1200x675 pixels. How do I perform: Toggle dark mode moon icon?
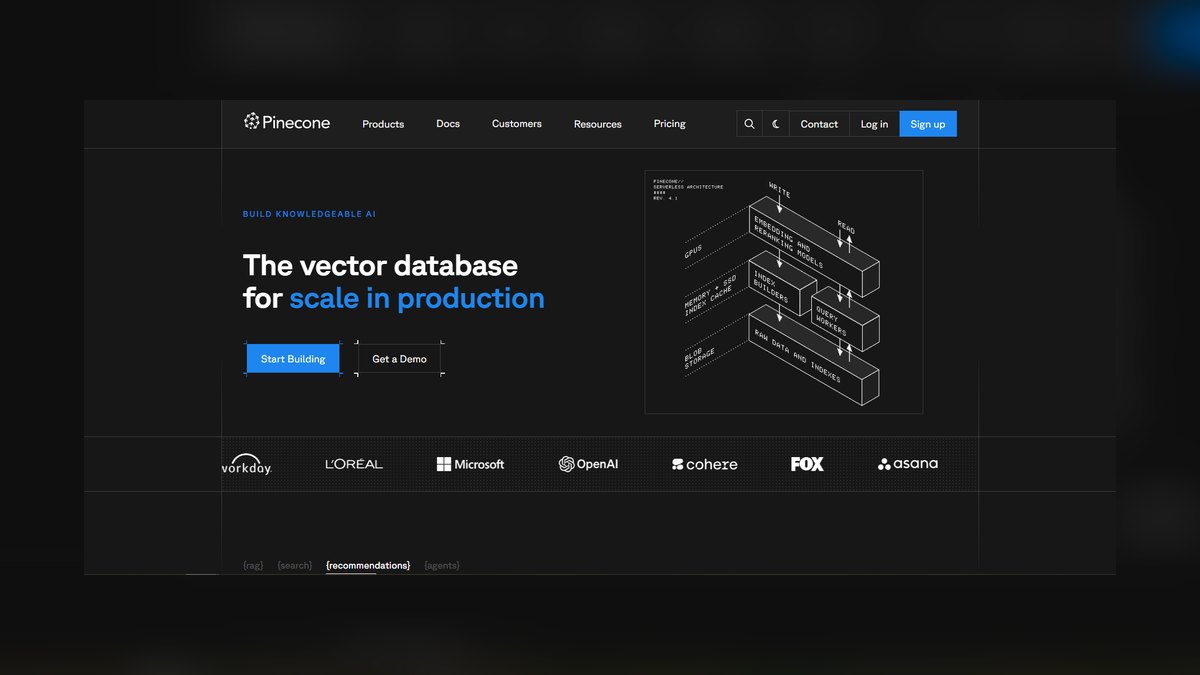[776, 124]
